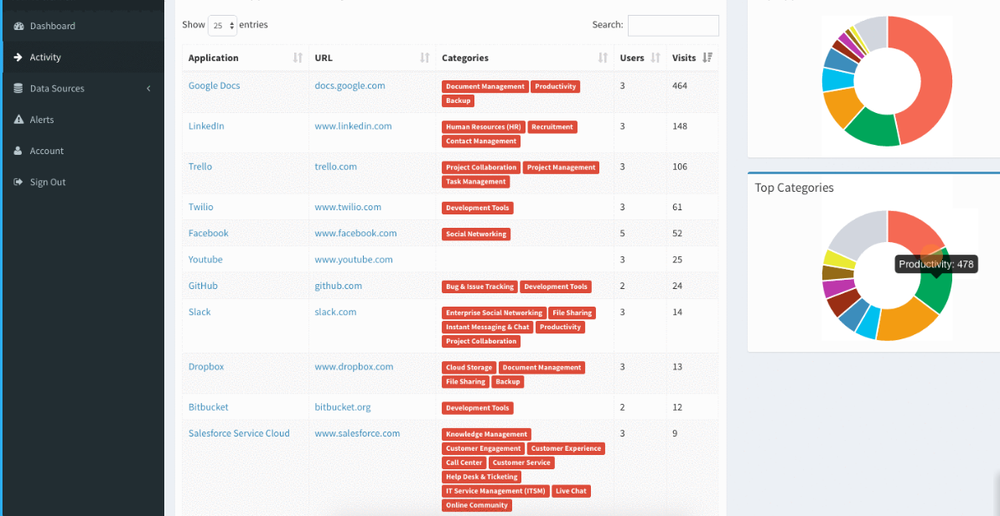Open the Google Docs application link

pos(214,85)
